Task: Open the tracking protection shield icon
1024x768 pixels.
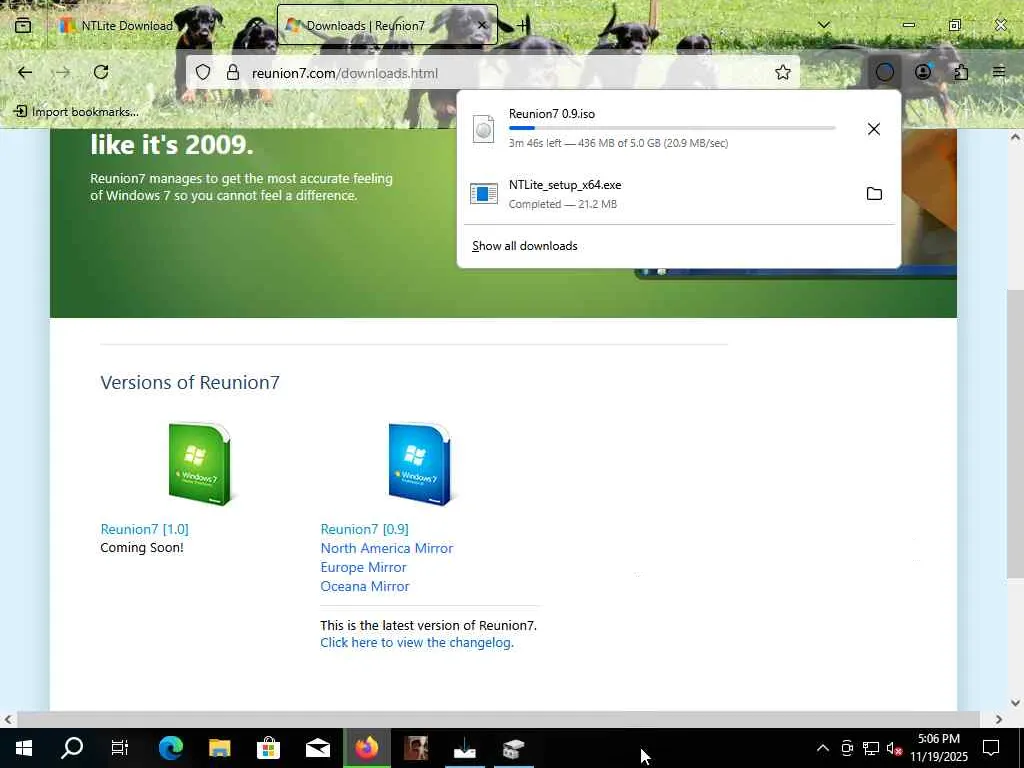Action: (x=203, y=72)
